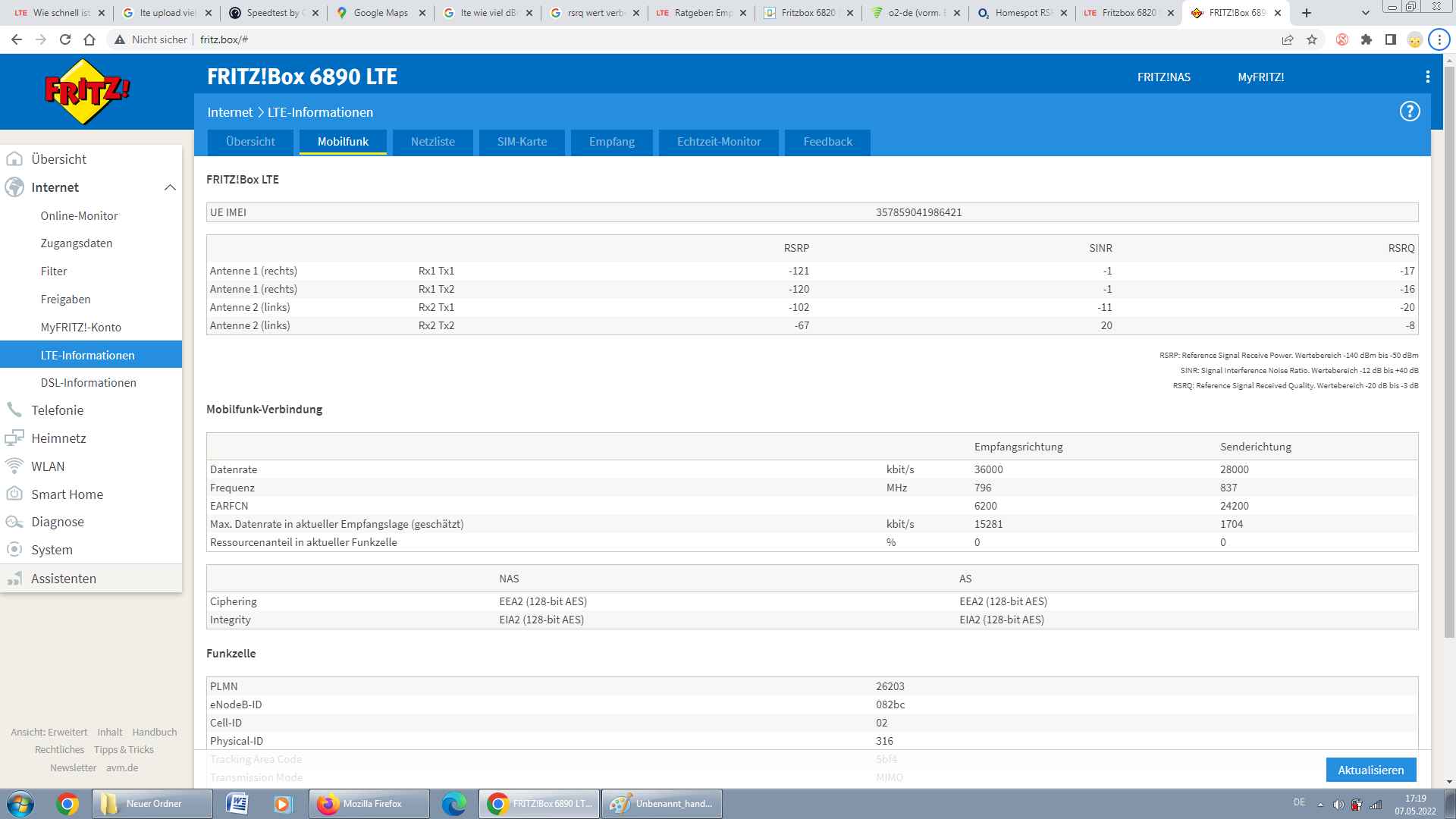Screen dimensions: 1456x819
Task: Open MyFRITZ! link in header
Action: click(1260, 77)
